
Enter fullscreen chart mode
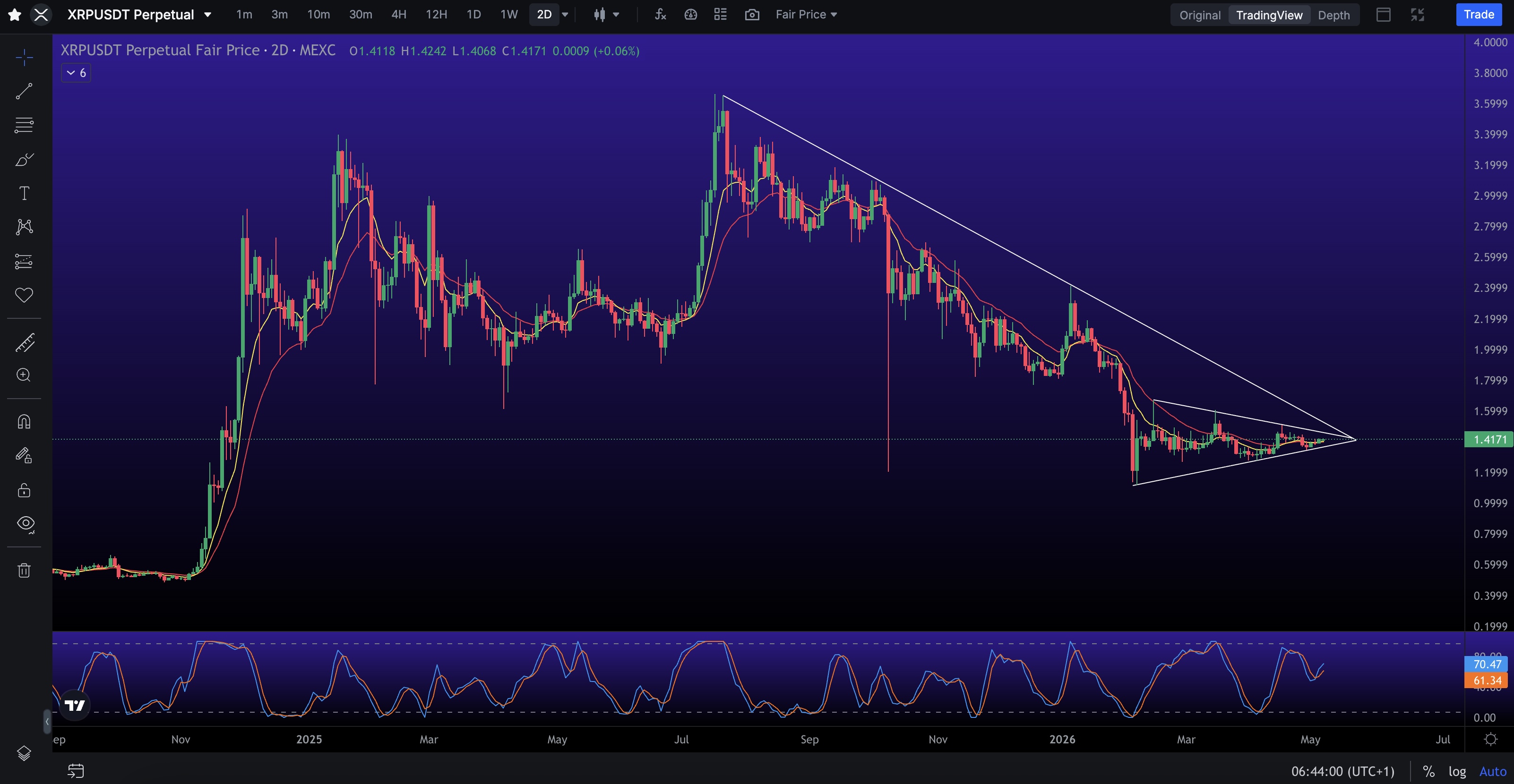click(1418, 15)
